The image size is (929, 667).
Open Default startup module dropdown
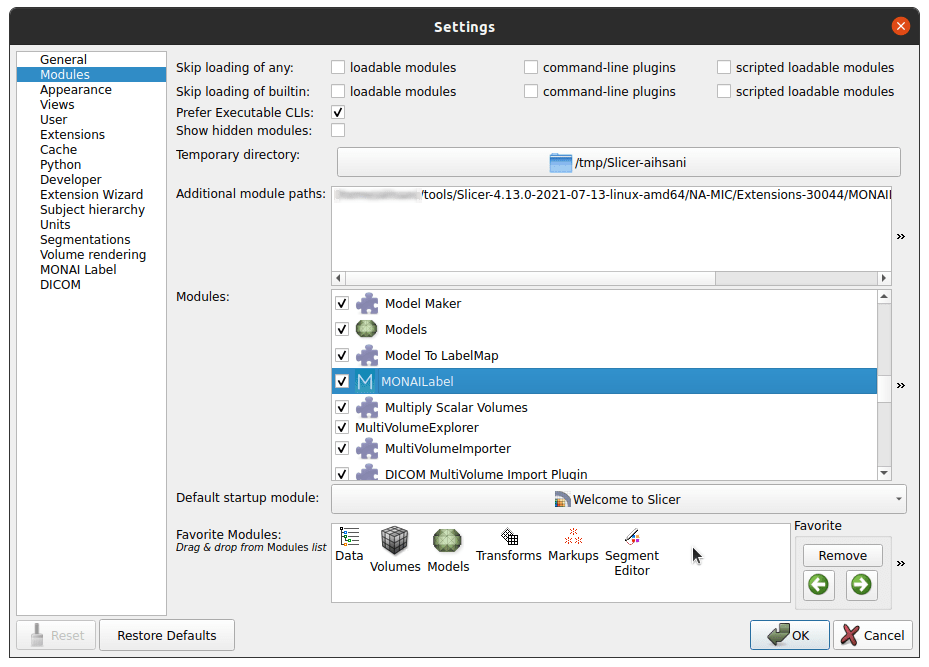(x=619, y=499)
